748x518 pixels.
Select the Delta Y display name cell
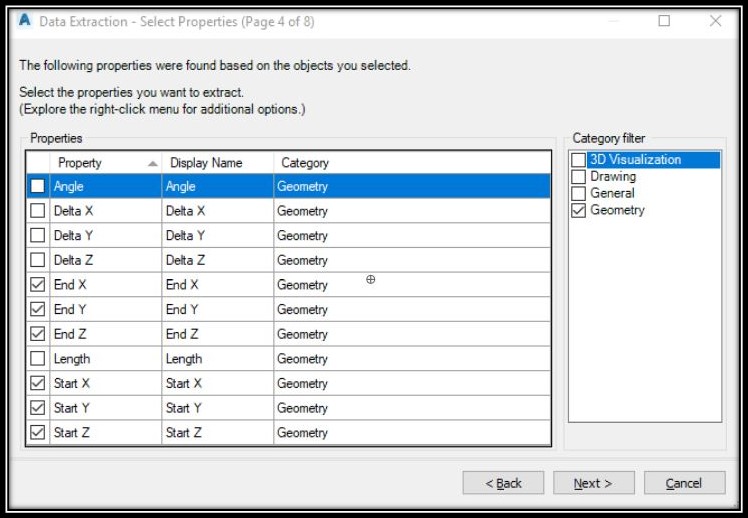pyautogui.click(x=218, y=235)
